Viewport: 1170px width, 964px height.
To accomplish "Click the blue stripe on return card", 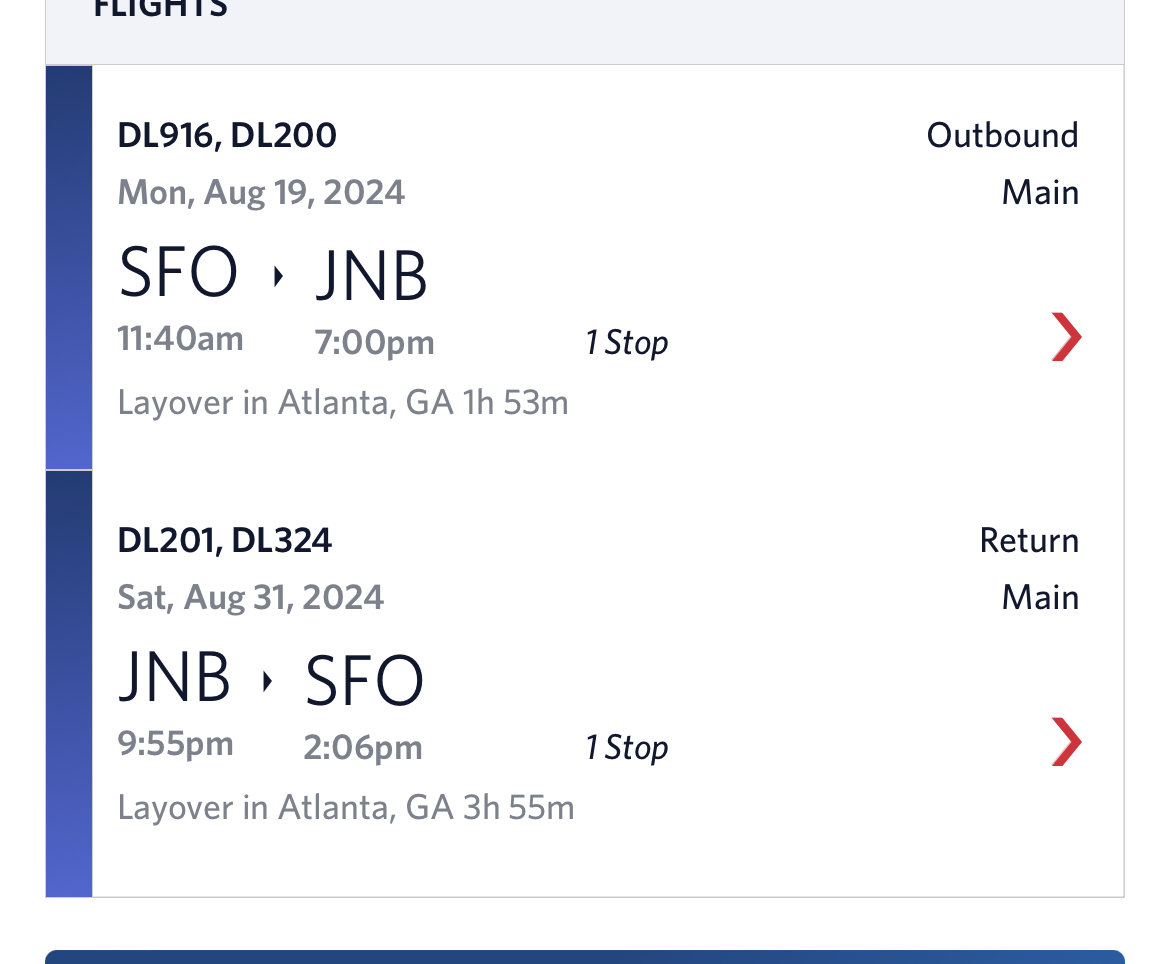I will coord(69,683).
